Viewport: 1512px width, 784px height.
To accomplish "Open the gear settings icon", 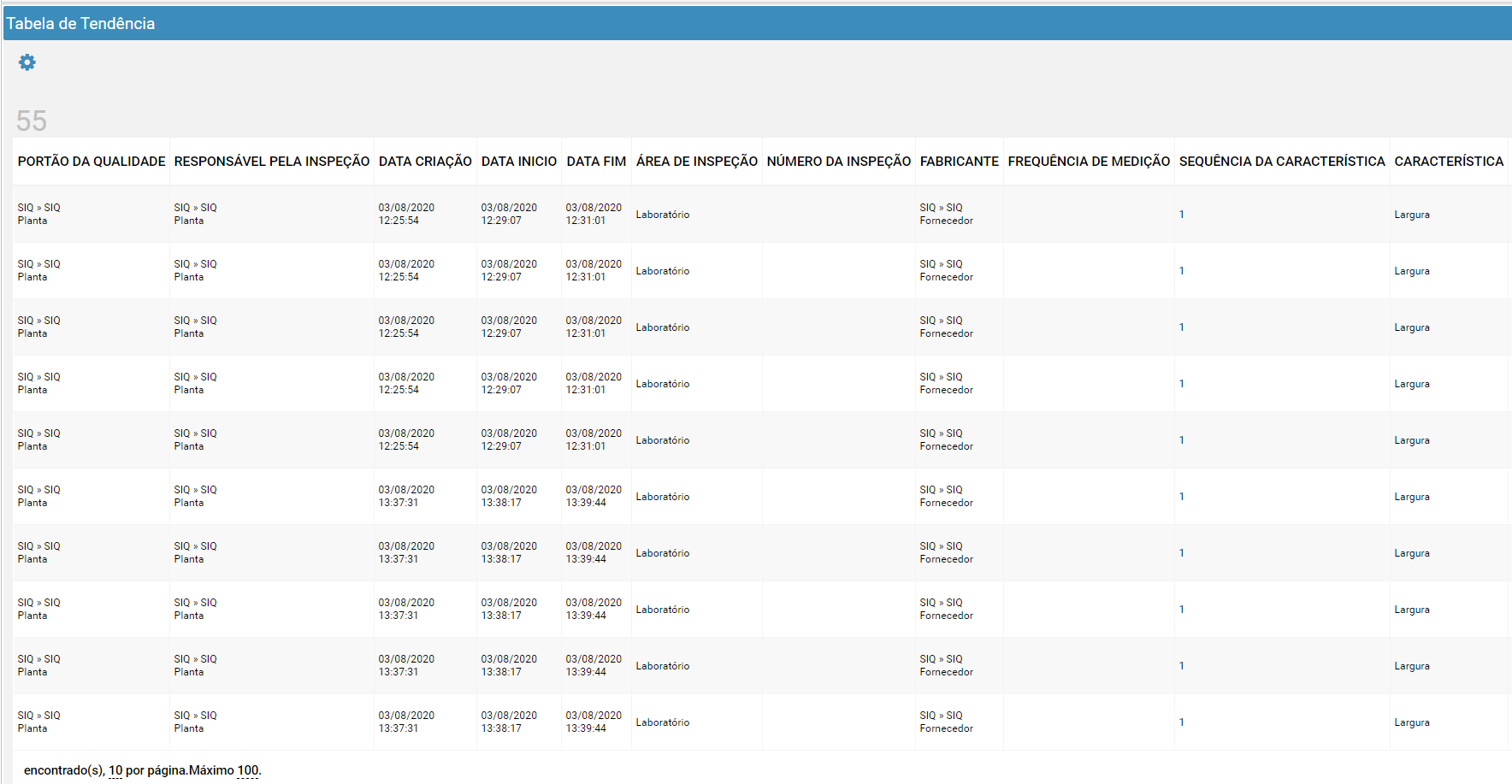I will pos(27,62).
